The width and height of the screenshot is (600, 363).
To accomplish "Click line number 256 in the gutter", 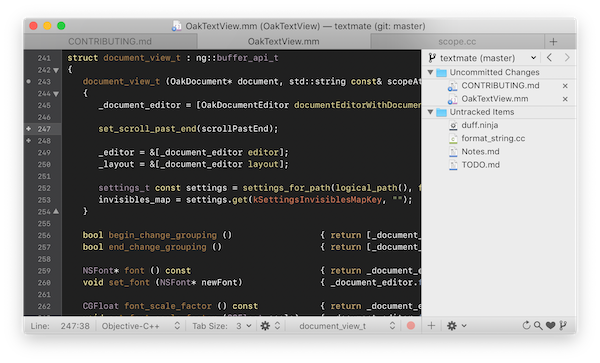I will pos(44,236).
